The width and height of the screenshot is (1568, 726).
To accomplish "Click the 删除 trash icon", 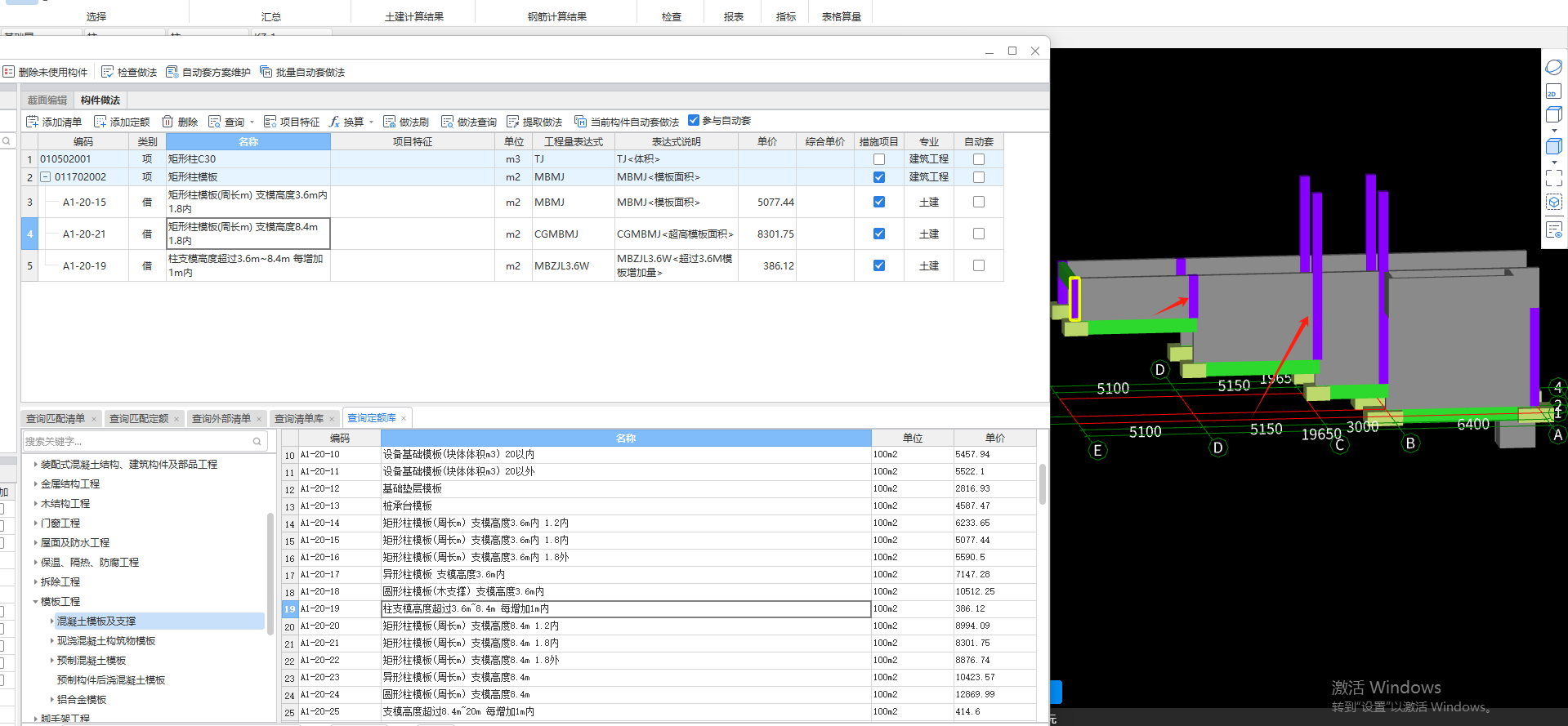I will (168, 122).
